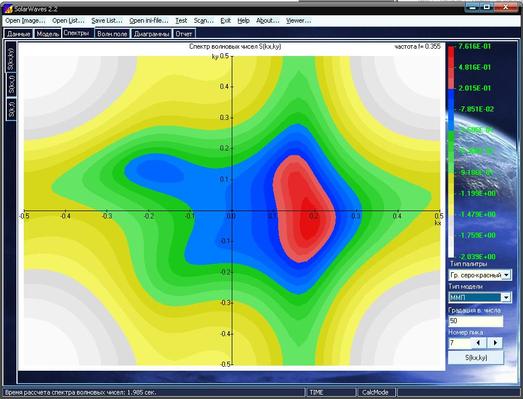Open the Отчет tab
523x399 pixels.
[184, 34]
